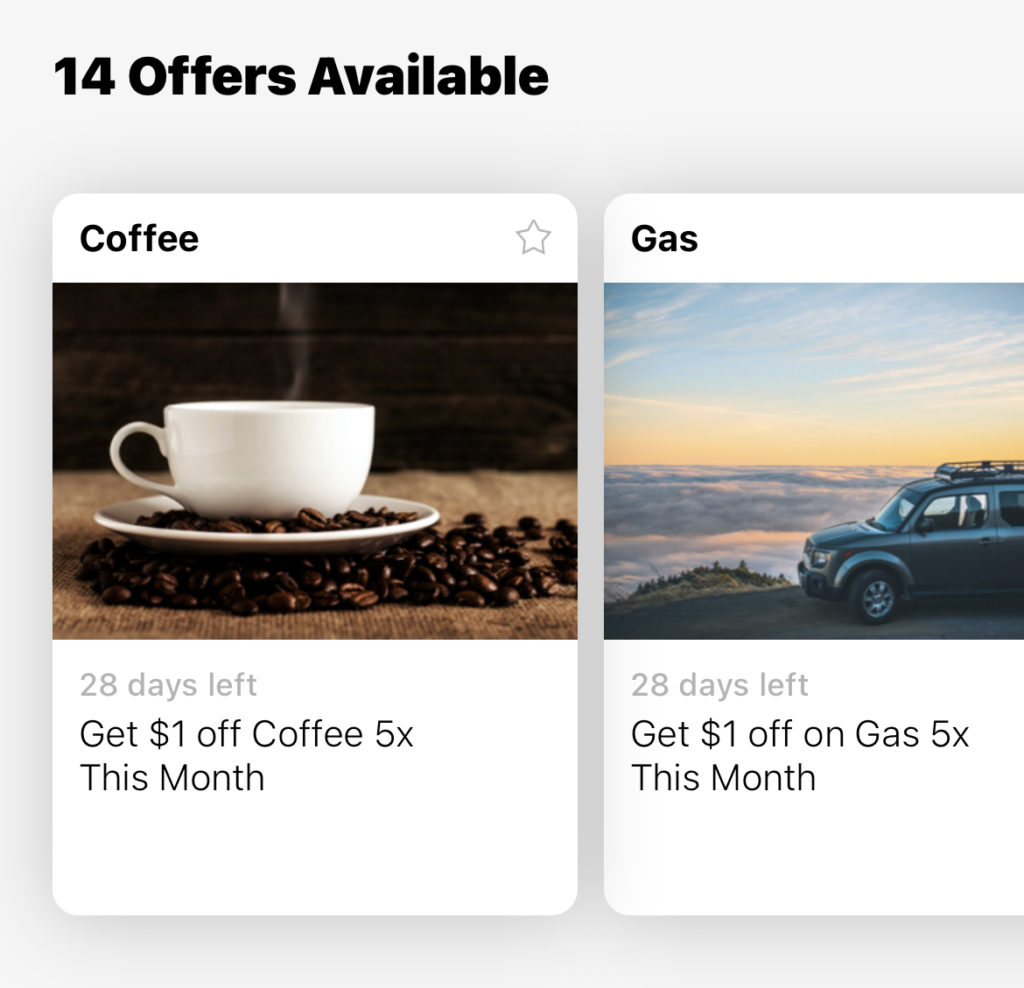
Task: Click the white cup in the Coffee image
Action: (270, 455)
